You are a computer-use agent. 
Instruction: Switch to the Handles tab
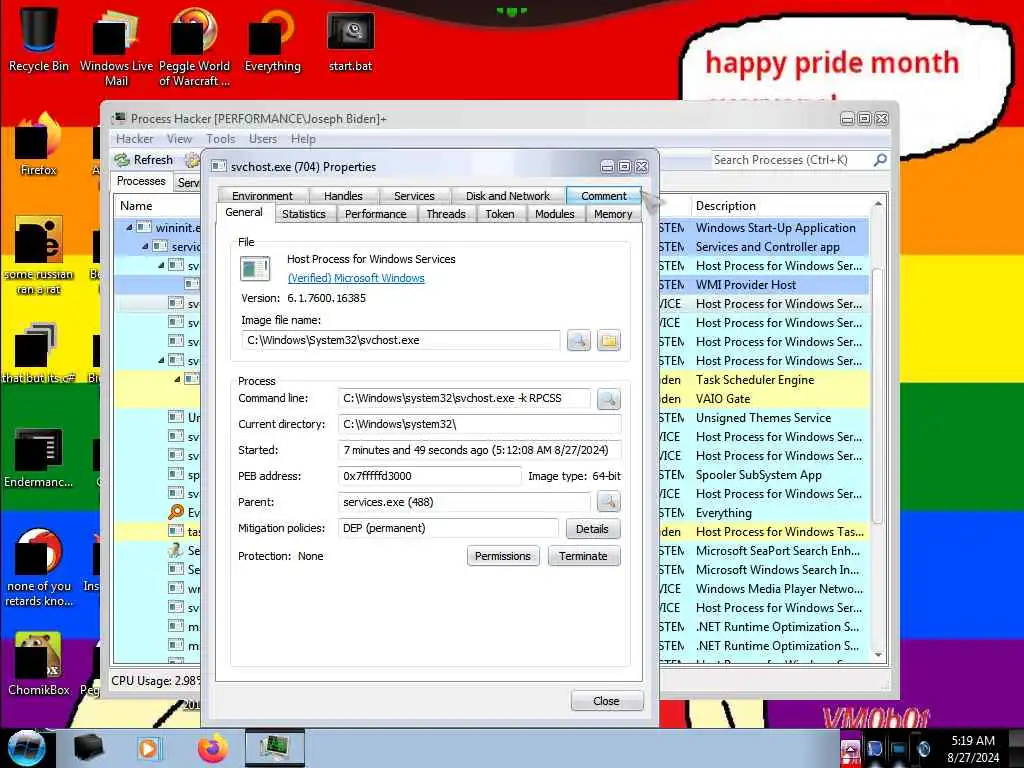[343, 196]
